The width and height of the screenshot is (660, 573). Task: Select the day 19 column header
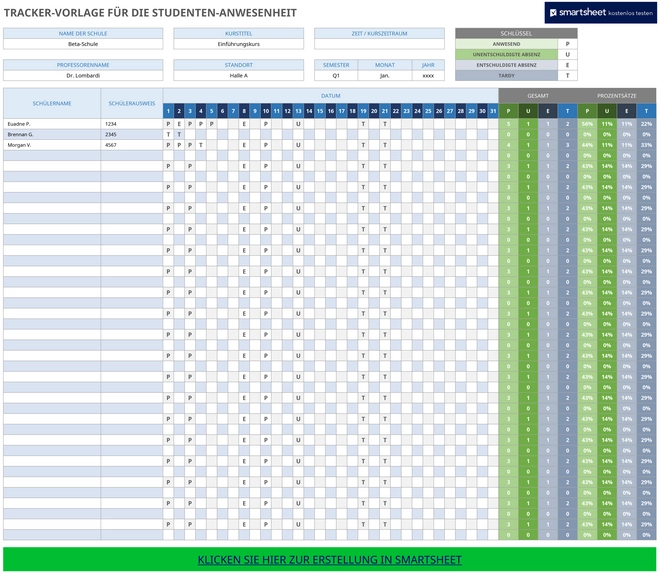[363, 111]
